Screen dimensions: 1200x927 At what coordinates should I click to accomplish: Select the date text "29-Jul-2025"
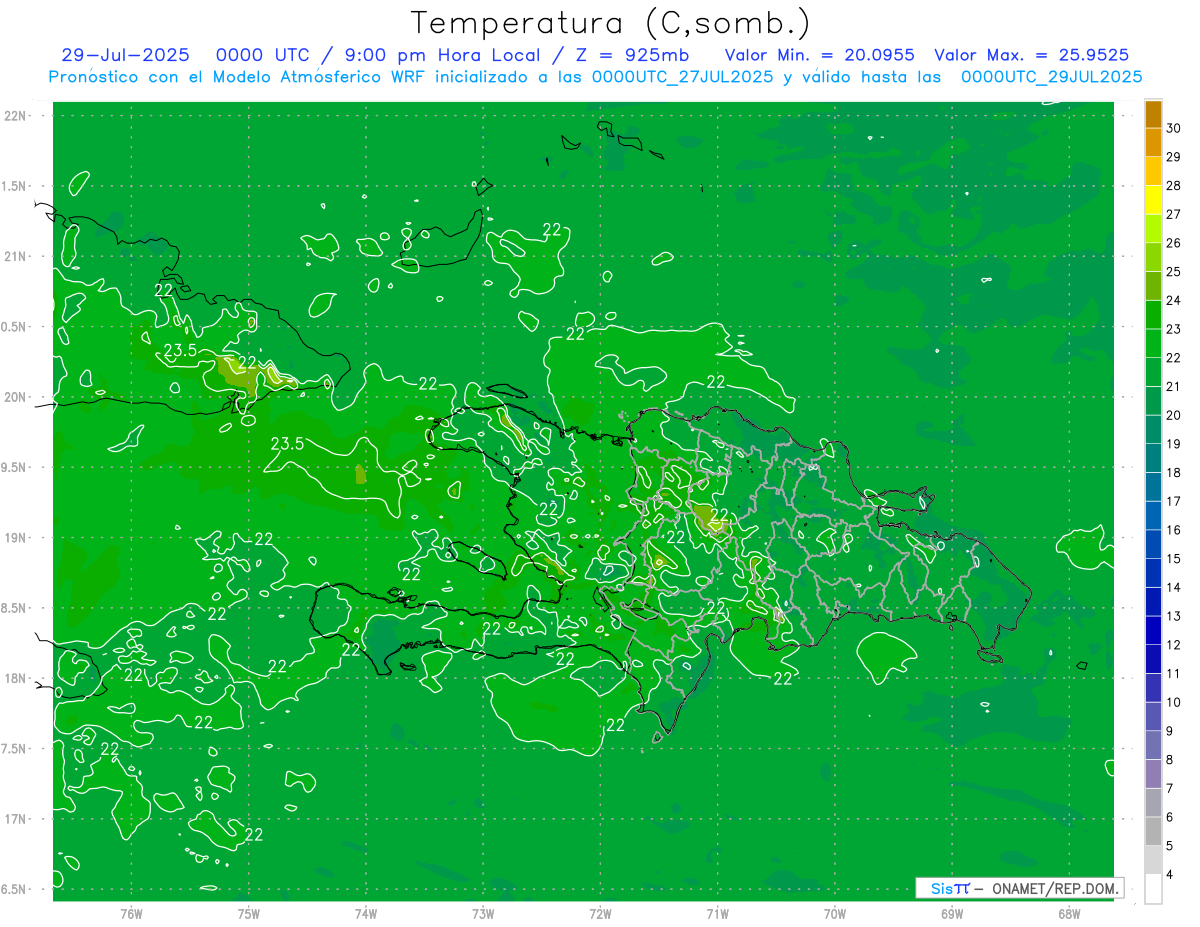tap(125, 55)
